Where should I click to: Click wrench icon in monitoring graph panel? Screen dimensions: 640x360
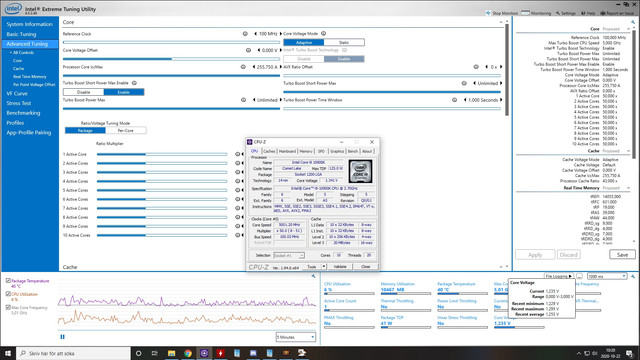pos(313,276)
